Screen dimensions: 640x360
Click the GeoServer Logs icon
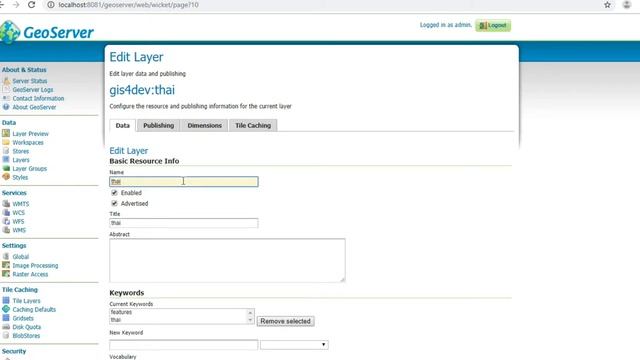pyautogui.click(x=6, y=89)
